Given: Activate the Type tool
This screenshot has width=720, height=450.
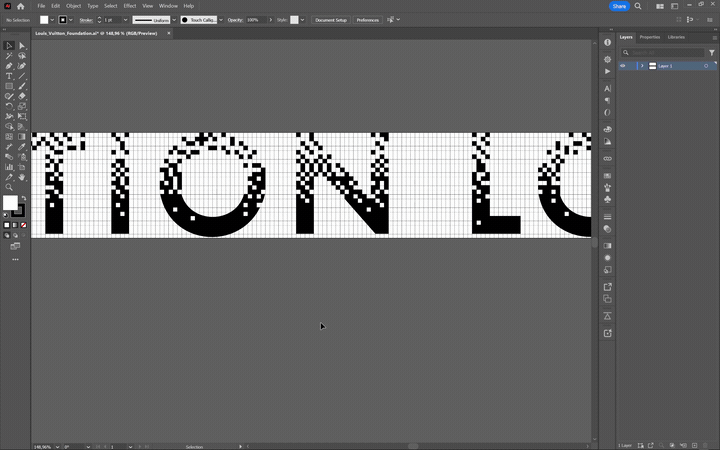Looking at the screenshot, I should click(x=9, y=76).
